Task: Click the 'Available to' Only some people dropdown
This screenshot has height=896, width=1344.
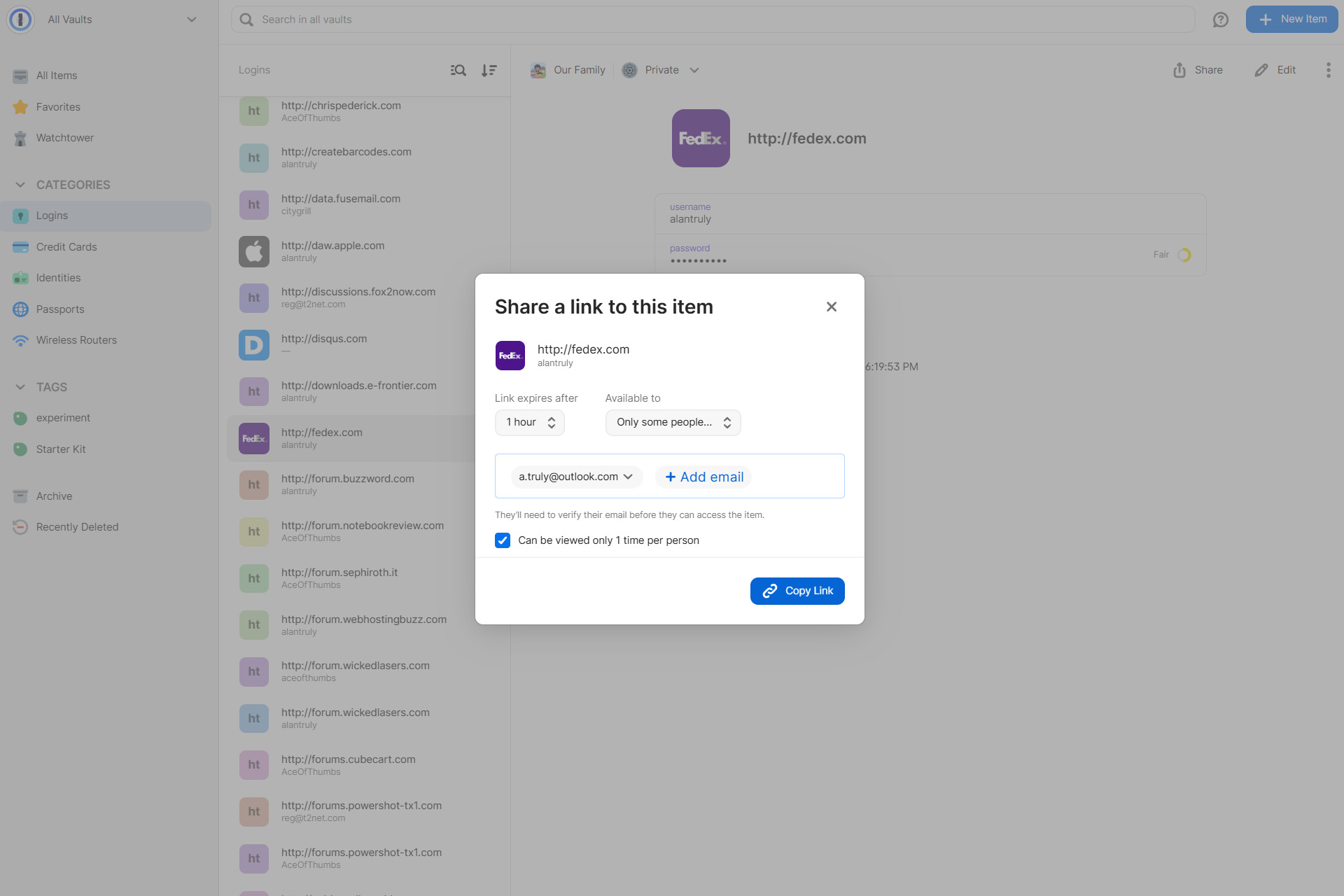Action: (x=673, y=421)
